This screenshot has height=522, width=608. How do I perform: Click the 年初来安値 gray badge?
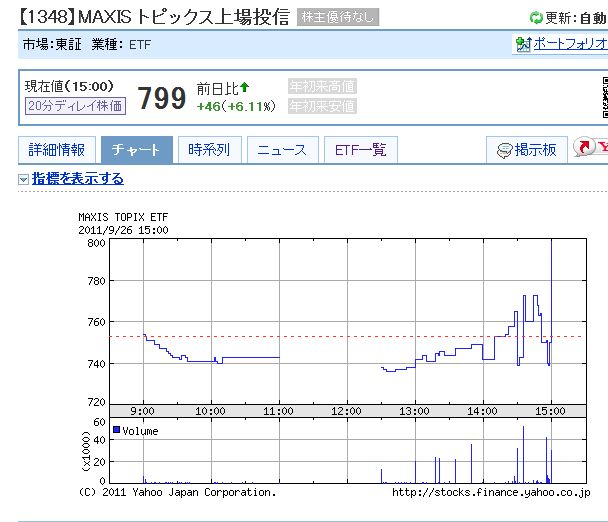click(x=322, y=106)
